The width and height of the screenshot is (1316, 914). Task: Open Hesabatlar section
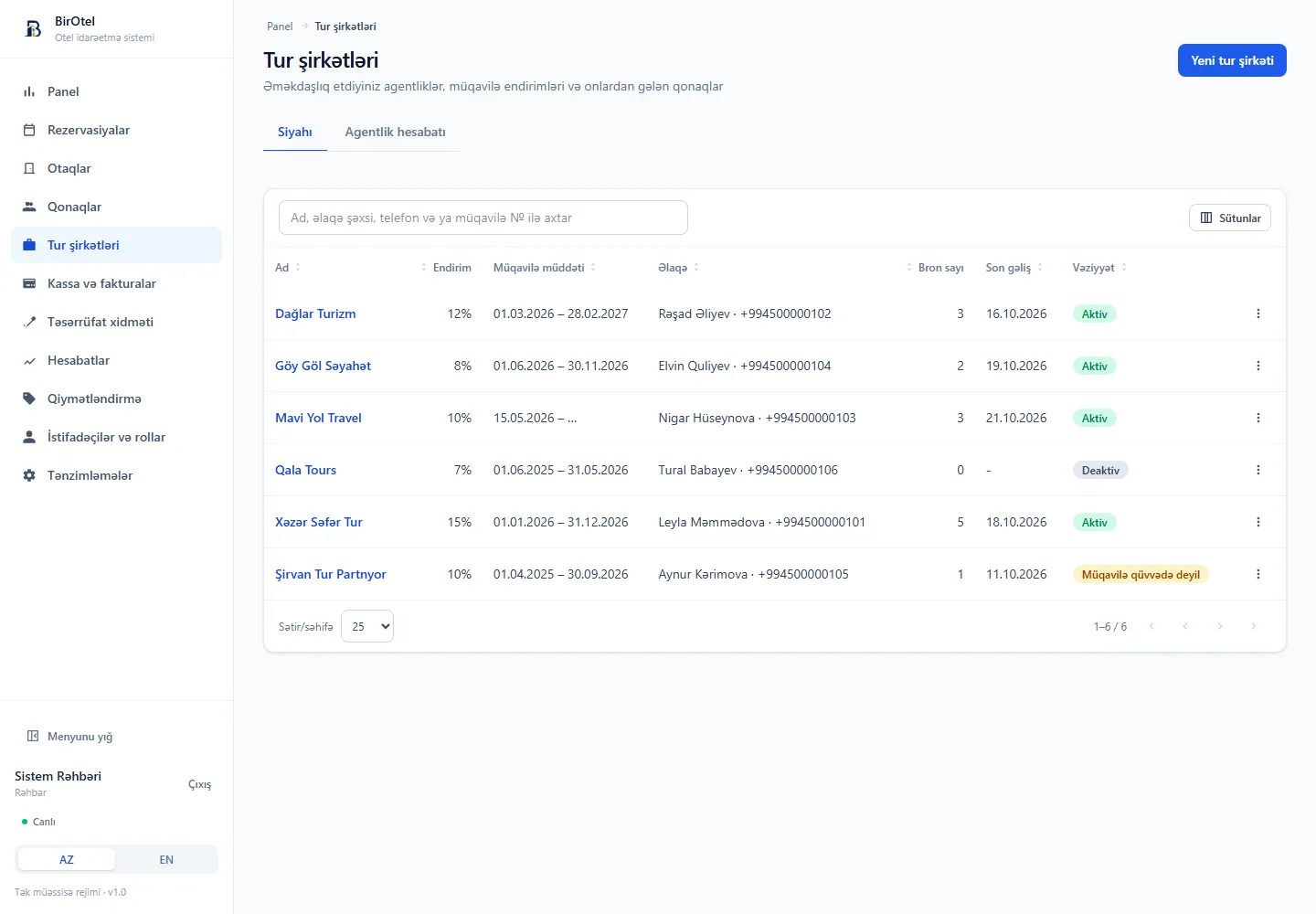click(x=116, y=360)
